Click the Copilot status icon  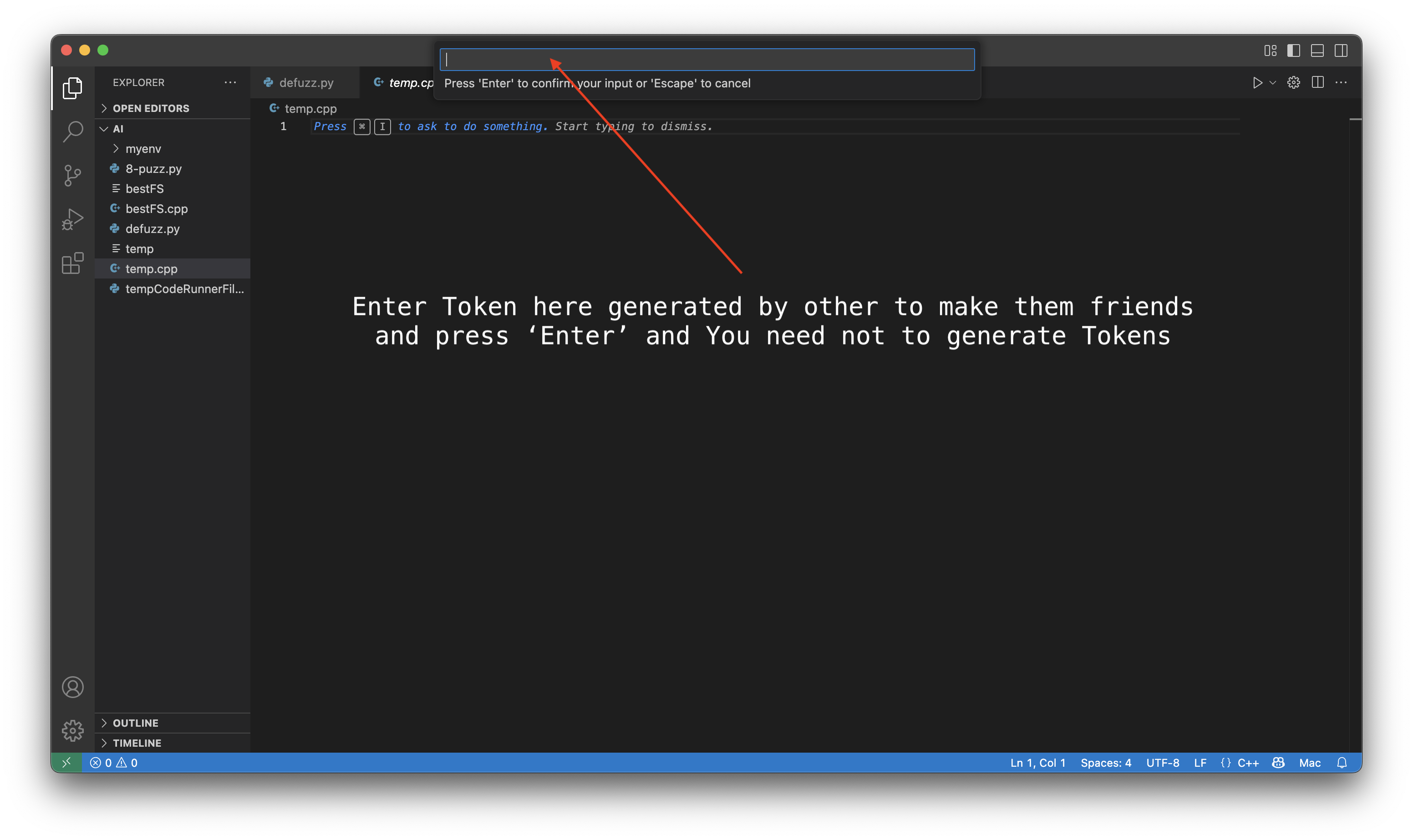point(1278,763)
